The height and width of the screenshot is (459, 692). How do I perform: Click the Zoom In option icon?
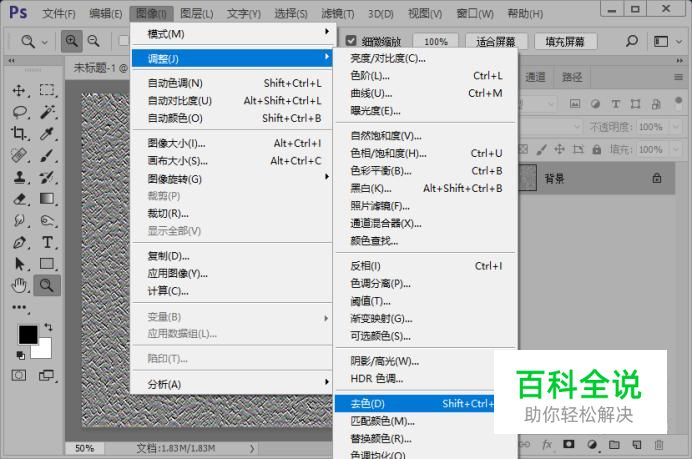coord(71,41)
